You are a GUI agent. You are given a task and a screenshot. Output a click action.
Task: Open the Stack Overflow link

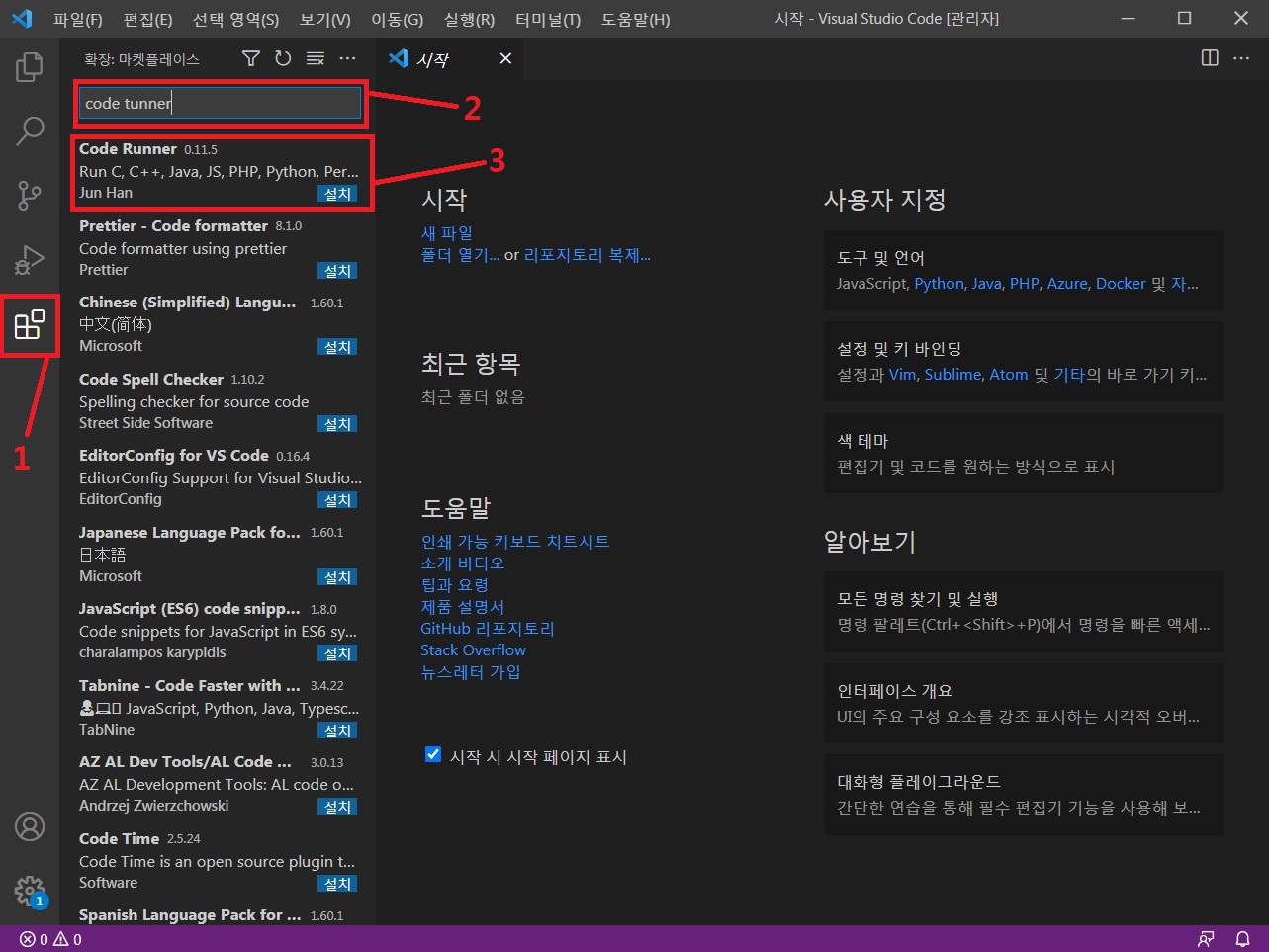[x=474, y=650]
